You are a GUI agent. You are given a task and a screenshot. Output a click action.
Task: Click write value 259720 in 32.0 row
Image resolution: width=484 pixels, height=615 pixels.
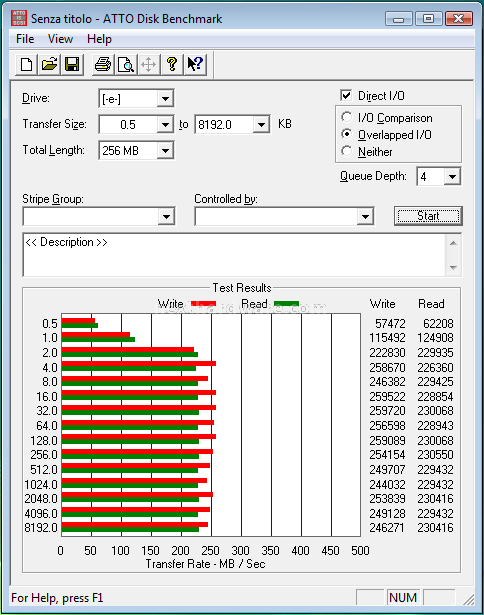[387, 411]
